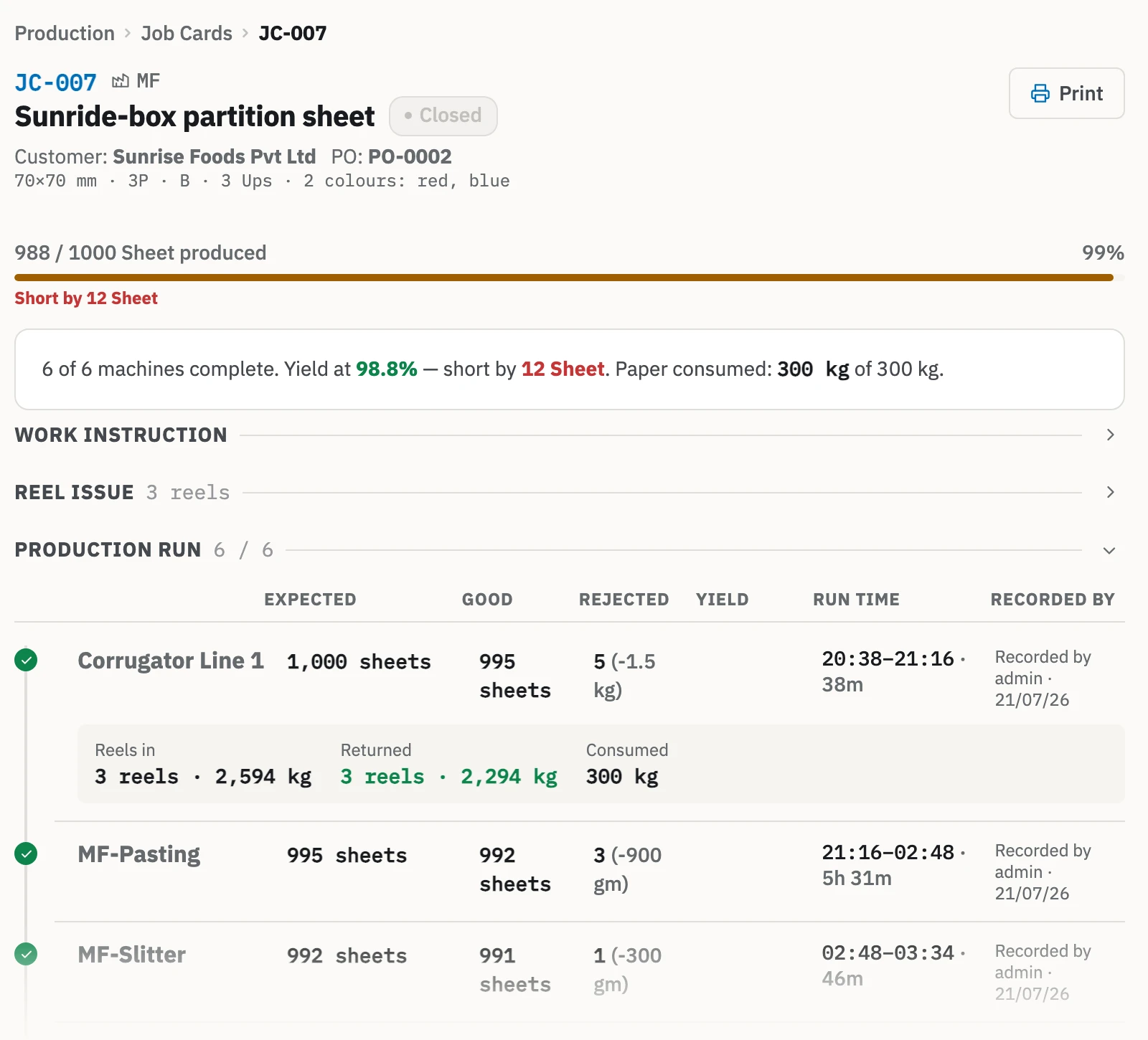Click MF-Slitter green check status icon

26,954
